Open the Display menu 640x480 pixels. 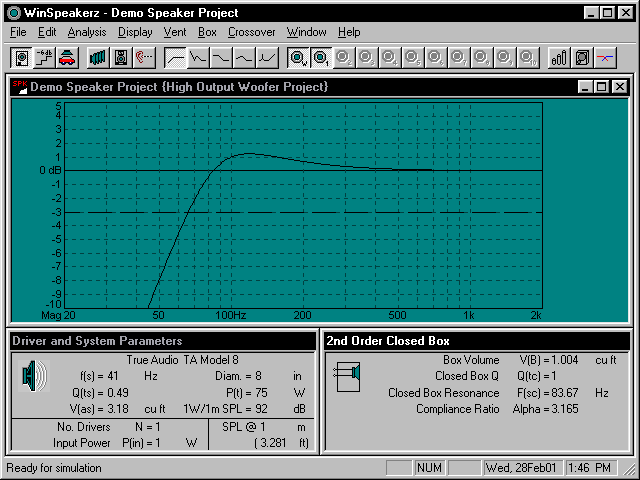click(135, 32)
